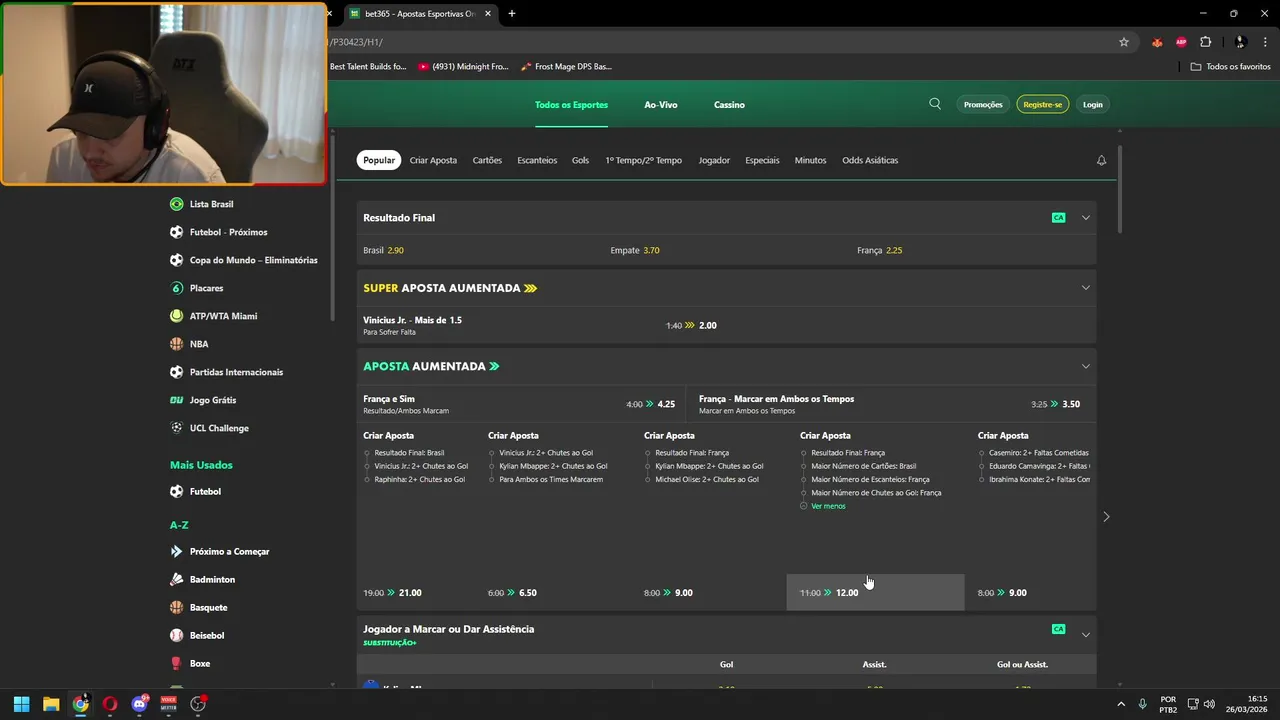Open File Explorer from the taskbar
The image size is (1280, 720).
51,704
